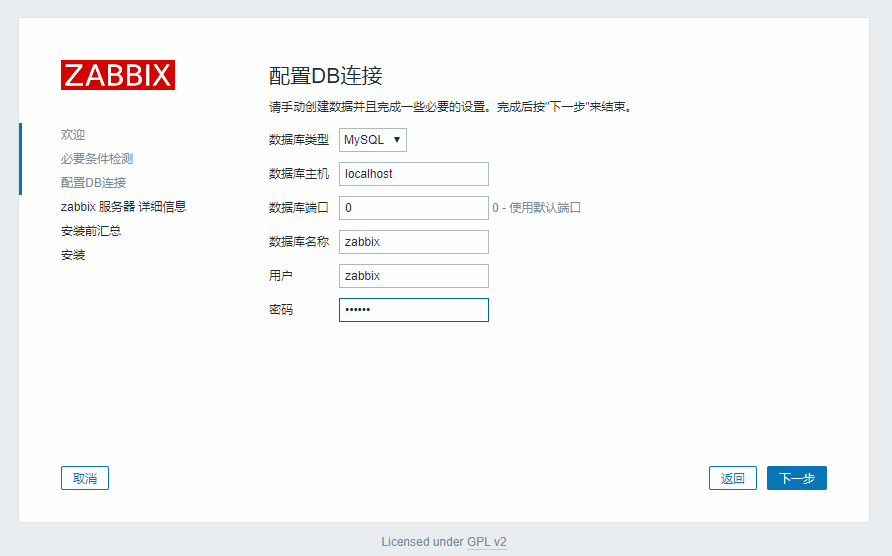
Task: Click the 取消 button
Action: coord(85,478)
